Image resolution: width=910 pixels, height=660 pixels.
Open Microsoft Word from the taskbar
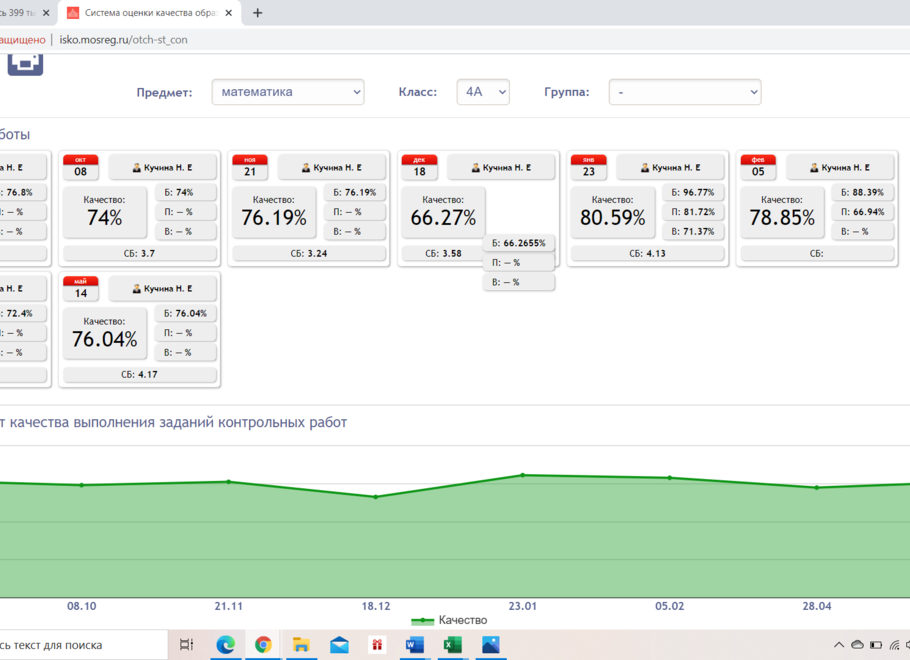tap(415, 645)
